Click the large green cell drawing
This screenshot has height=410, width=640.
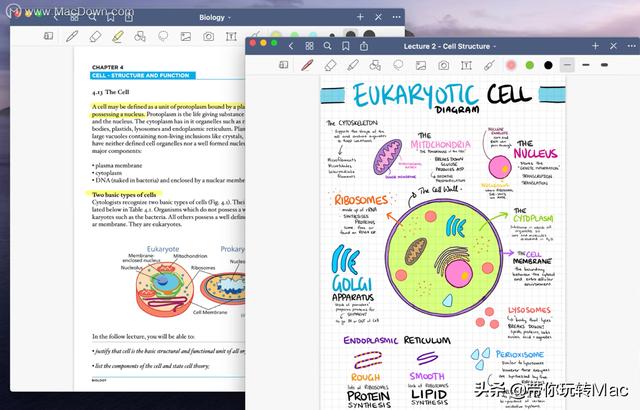coord(444,257)
